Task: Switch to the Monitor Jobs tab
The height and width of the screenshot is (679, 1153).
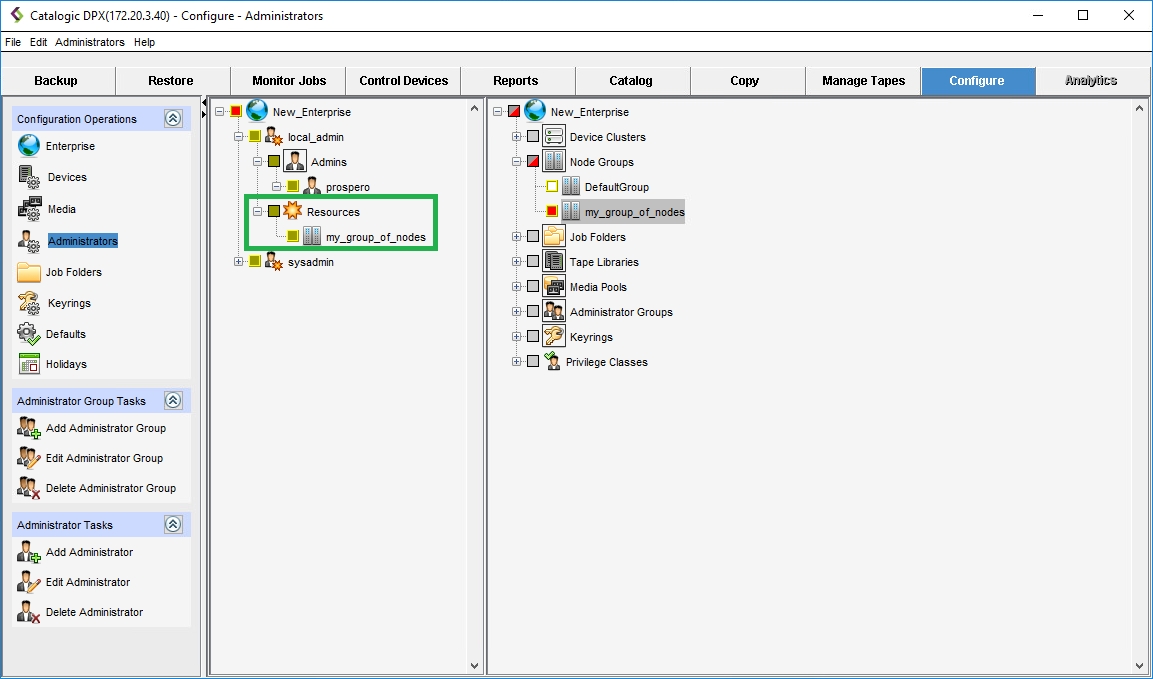Action: [x=288, y=81]
